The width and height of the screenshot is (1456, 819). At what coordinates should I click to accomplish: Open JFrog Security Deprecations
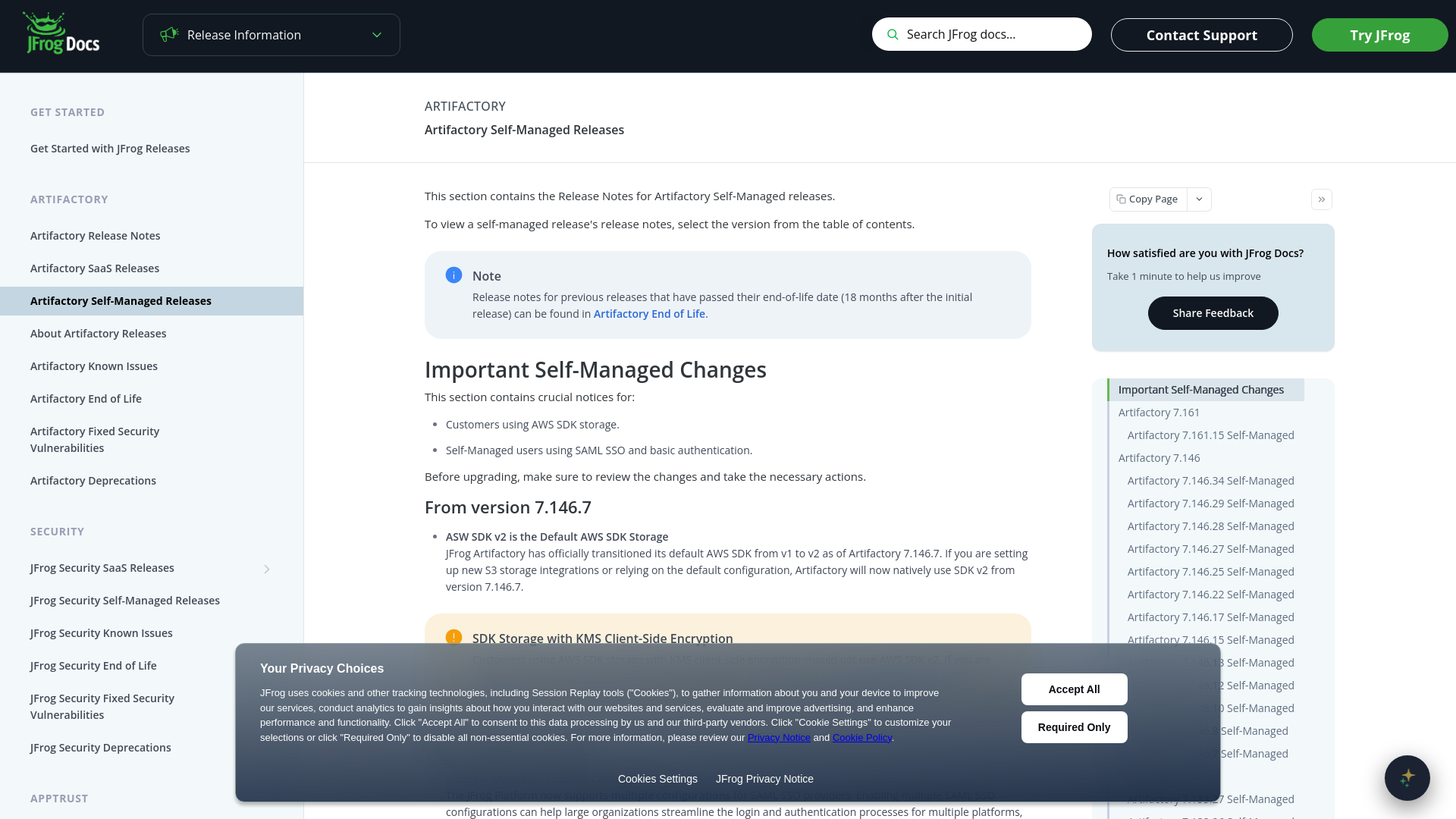pyautogui.click(x=101, y=748)
